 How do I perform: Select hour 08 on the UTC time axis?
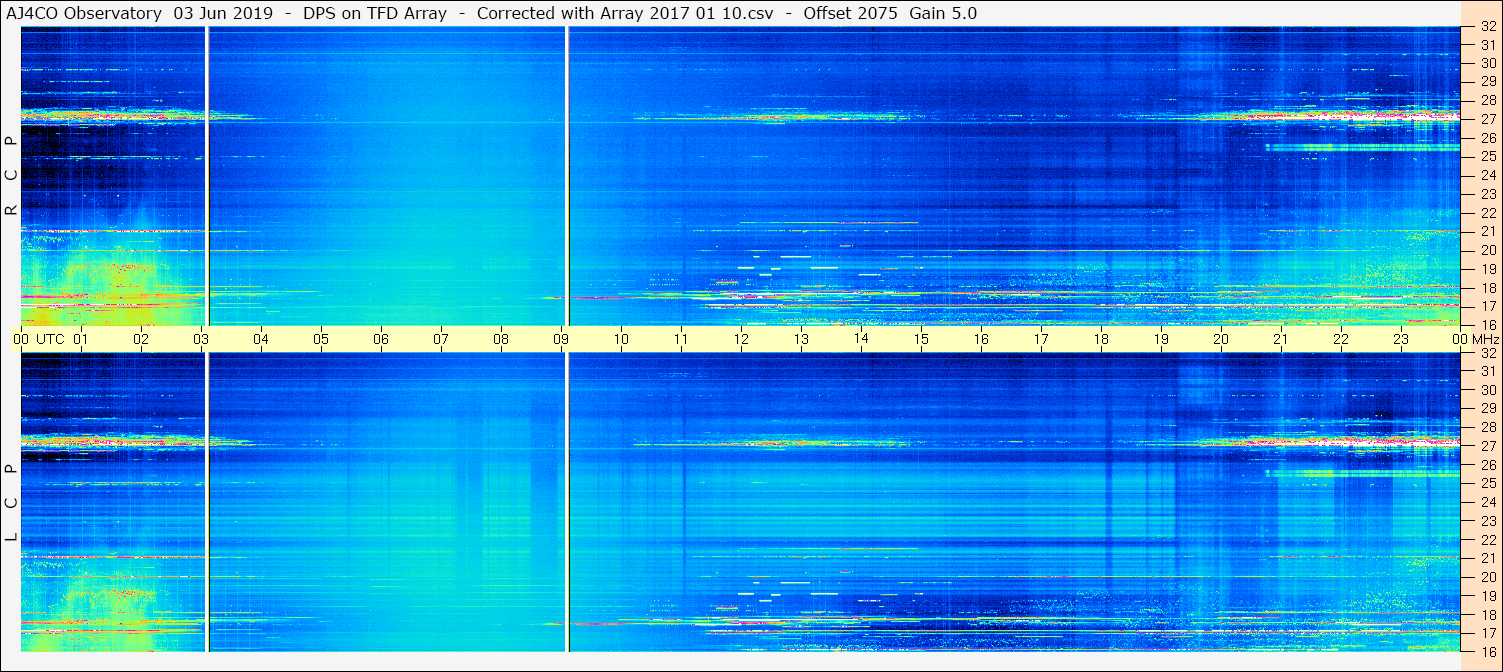(501, 339)
